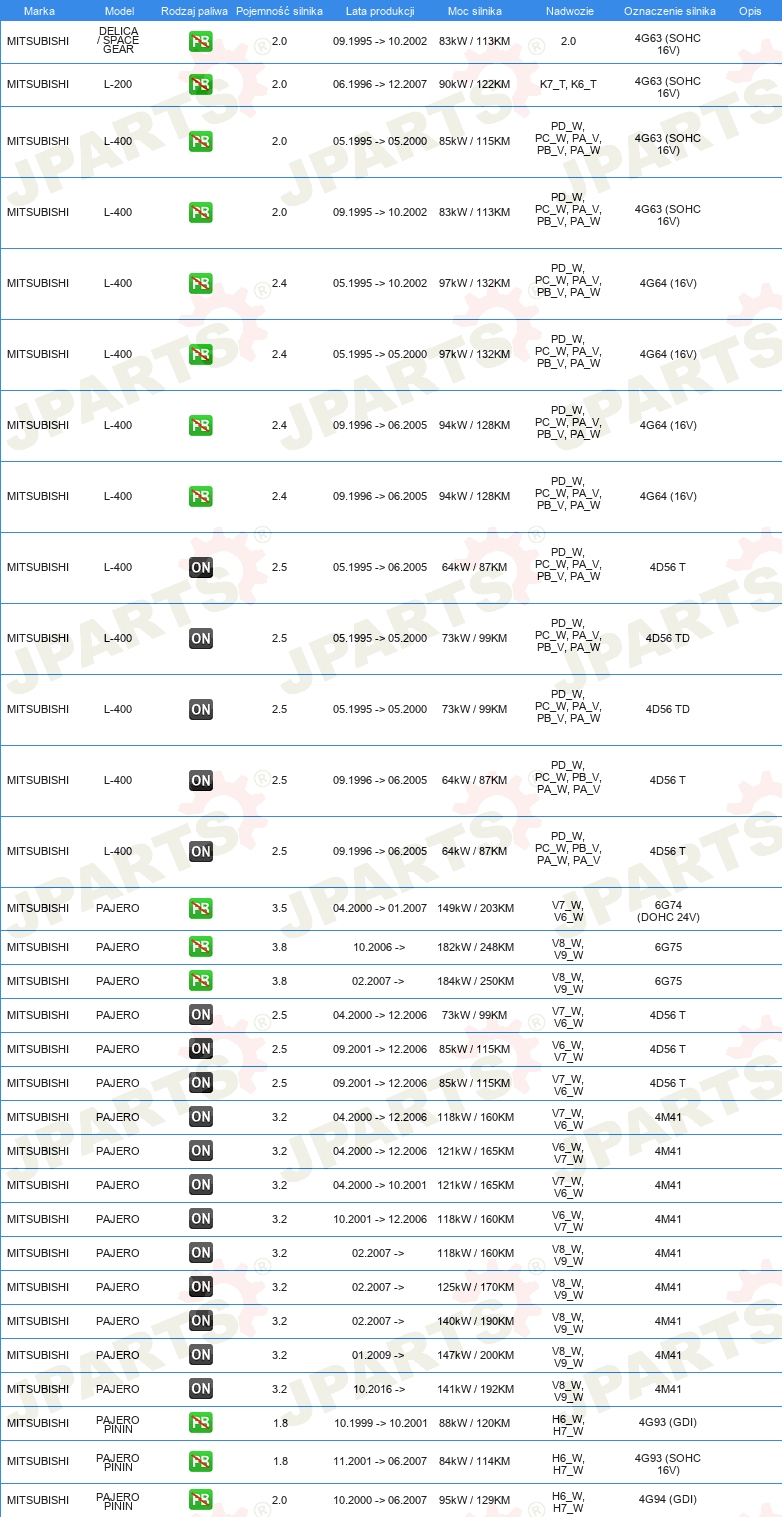The image size is (782, 1517).
Task: Click the '140kW / 190KM' power cell
Action: coord(476,1321)
